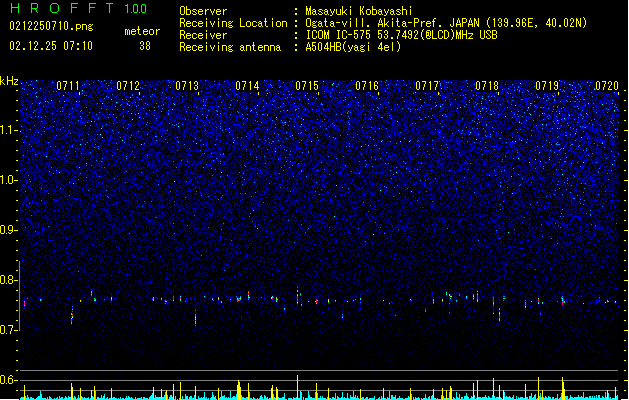Click the meteor count label
Viewport: 629px width, 400px height.
tap(142, 31)
